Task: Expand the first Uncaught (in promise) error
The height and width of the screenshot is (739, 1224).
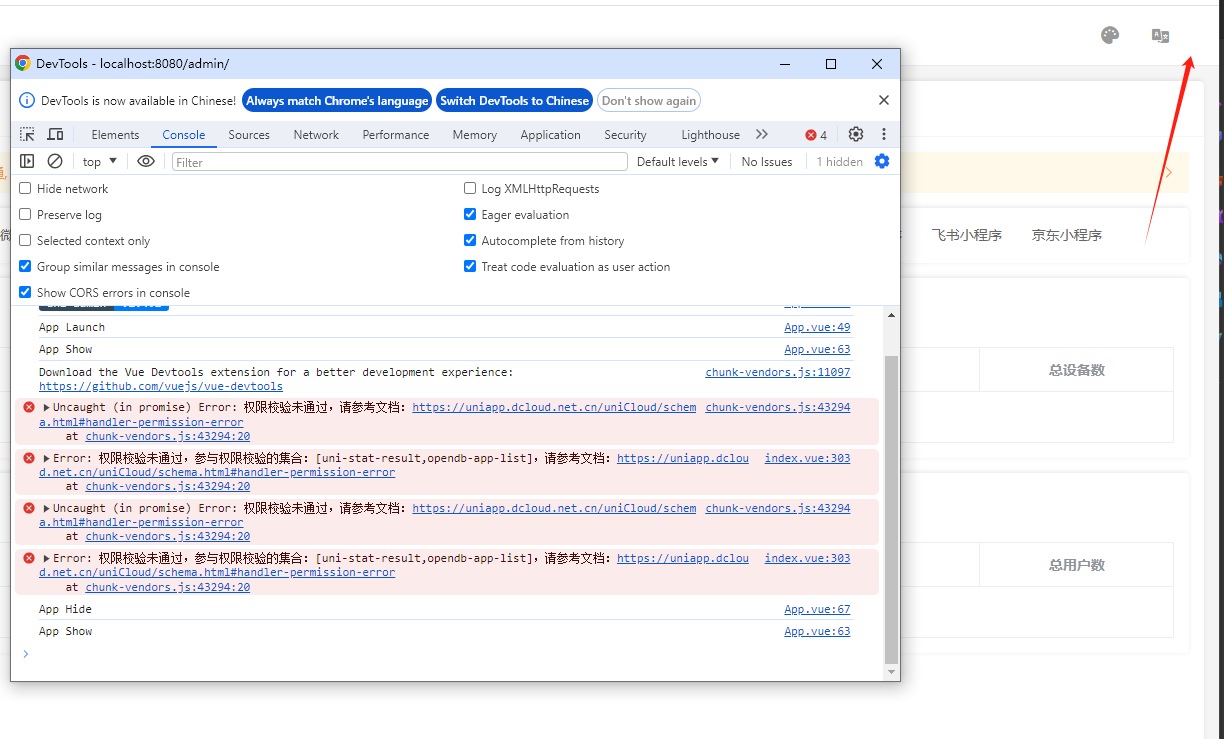Action: click(46, 408)
